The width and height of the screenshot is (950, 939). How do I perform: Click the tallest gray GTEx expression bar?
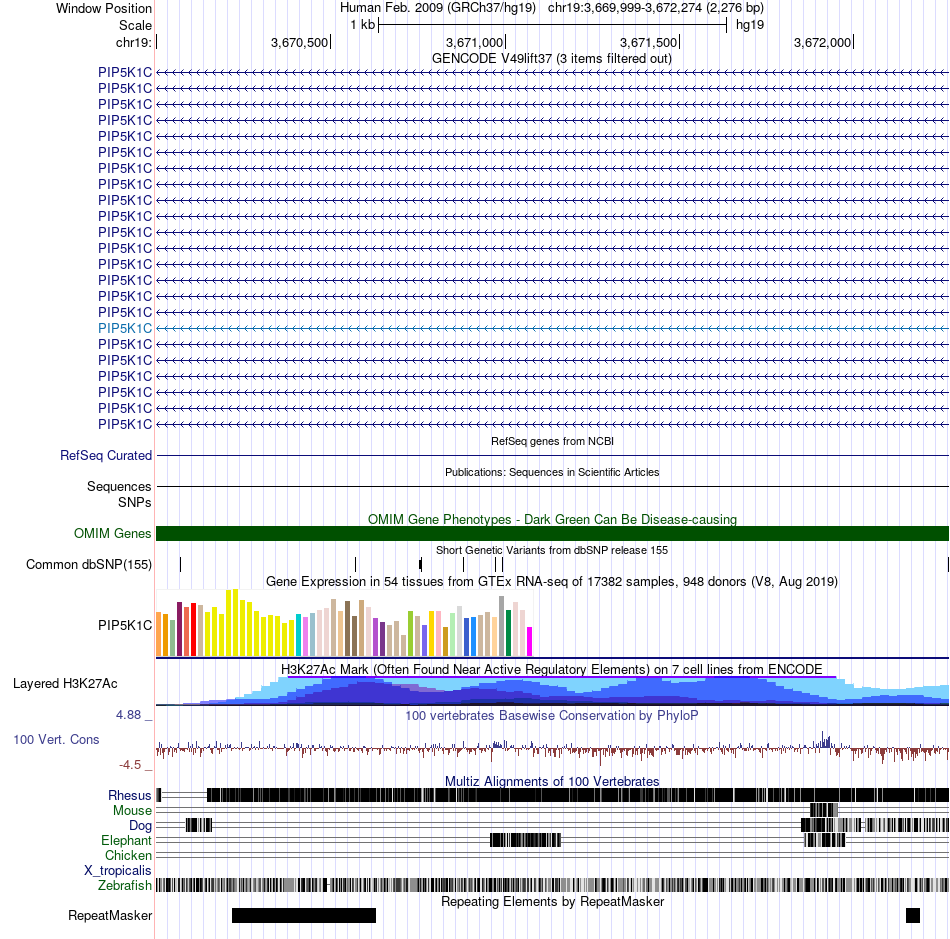(x=502, y=626)
